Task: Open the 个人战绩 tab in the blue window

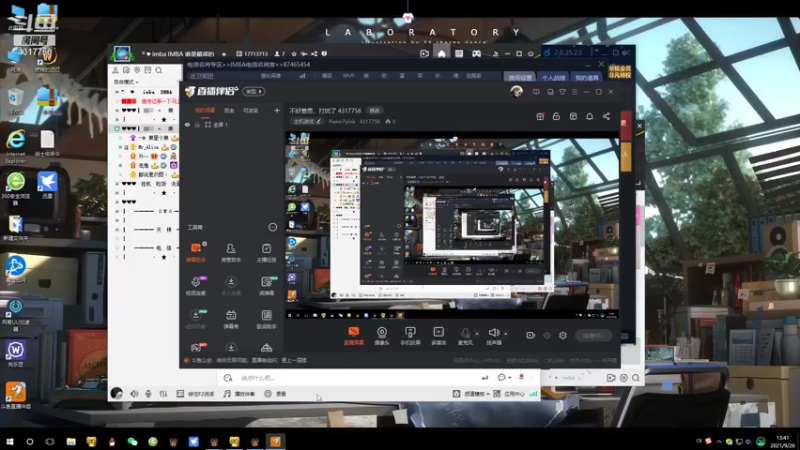Action: (553, 78)
